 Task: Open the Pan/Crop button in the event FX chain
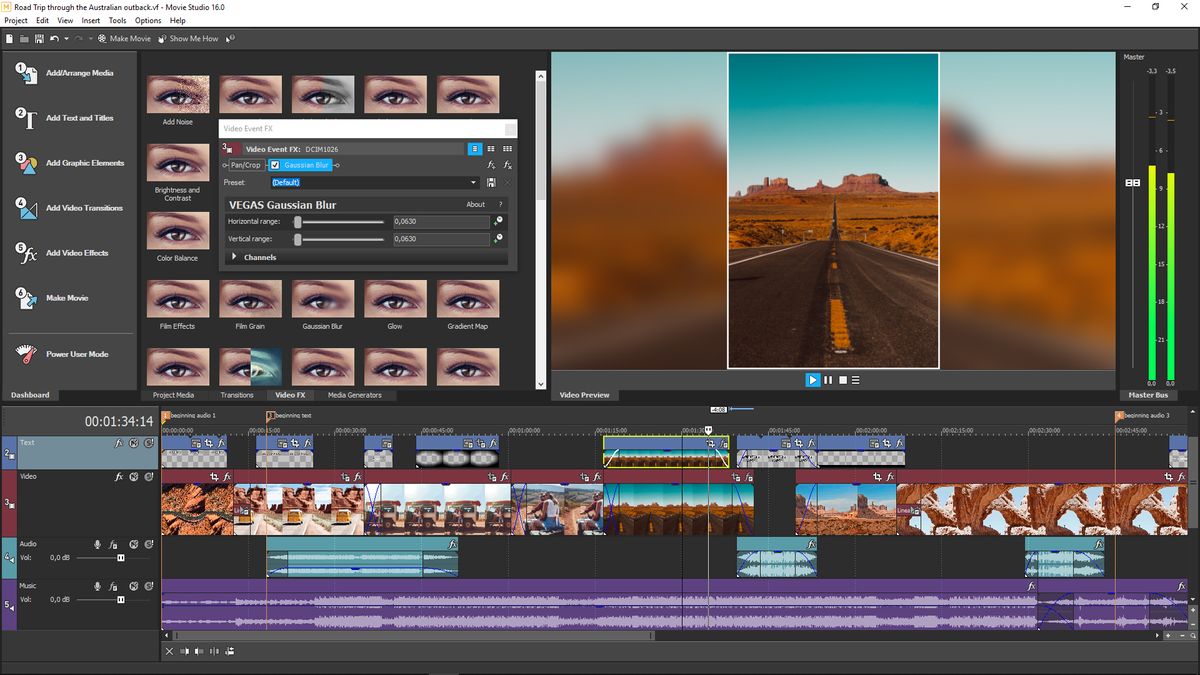tap(245, 165)
